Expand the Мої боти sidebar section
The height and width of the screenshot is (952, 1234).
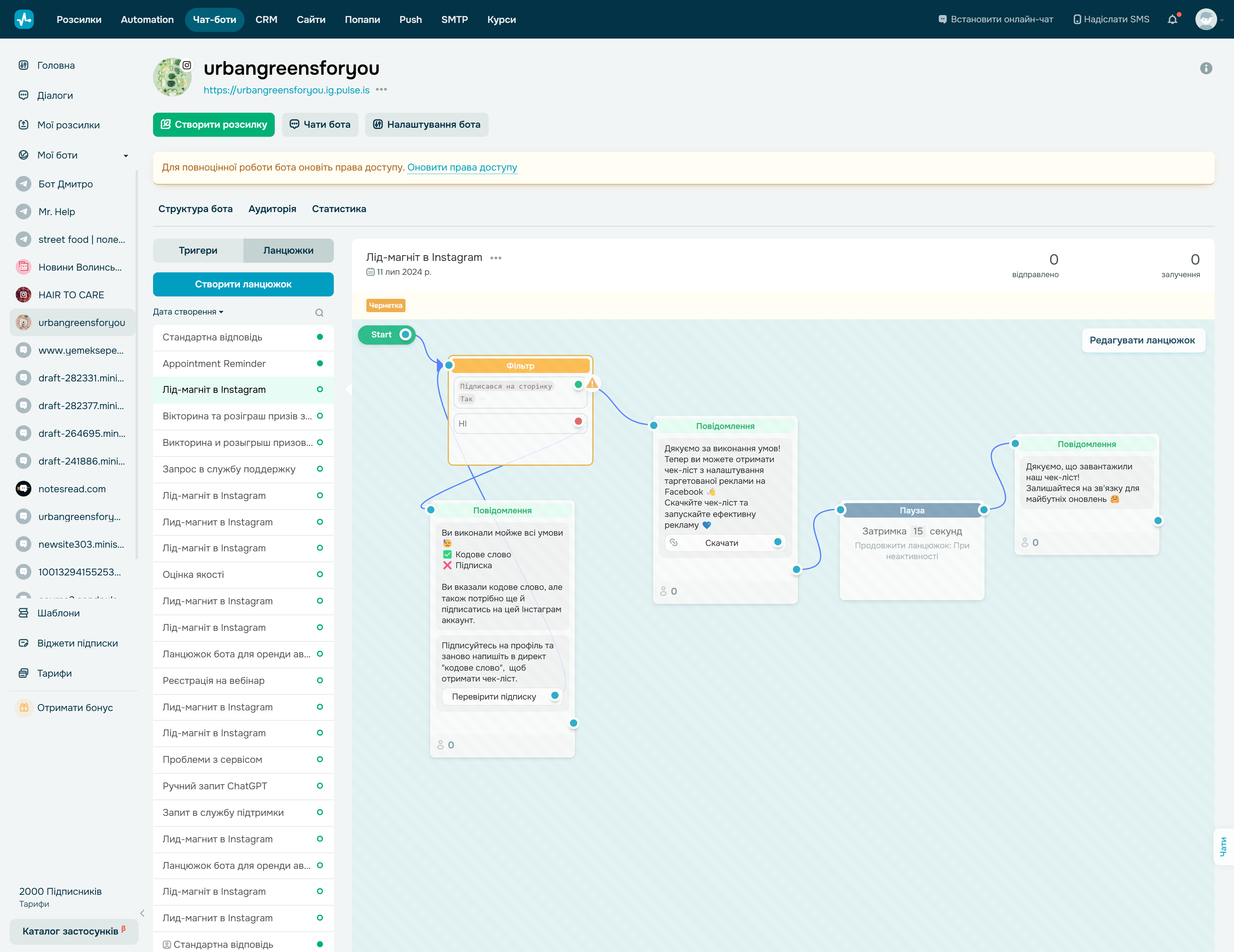pos(125,155)
